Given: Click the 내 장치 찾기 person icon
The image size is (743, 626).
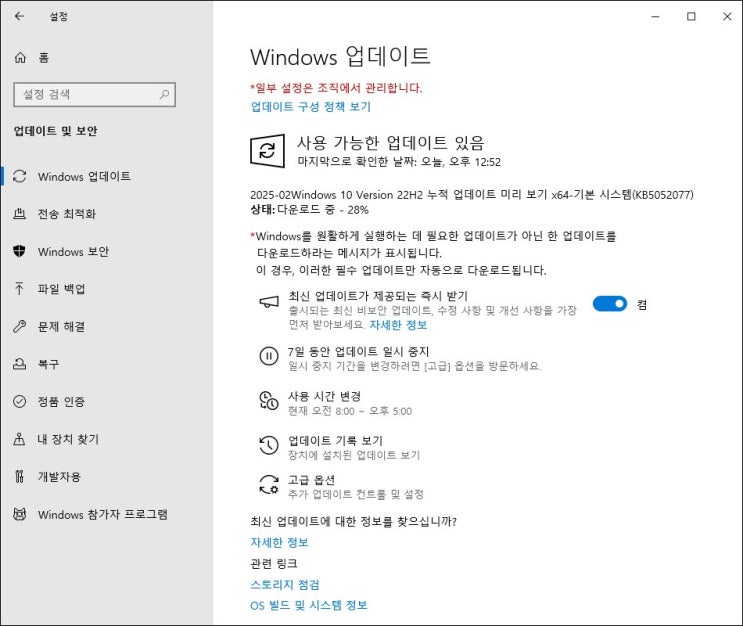Looking at the screenshot, I should (19, 439).
